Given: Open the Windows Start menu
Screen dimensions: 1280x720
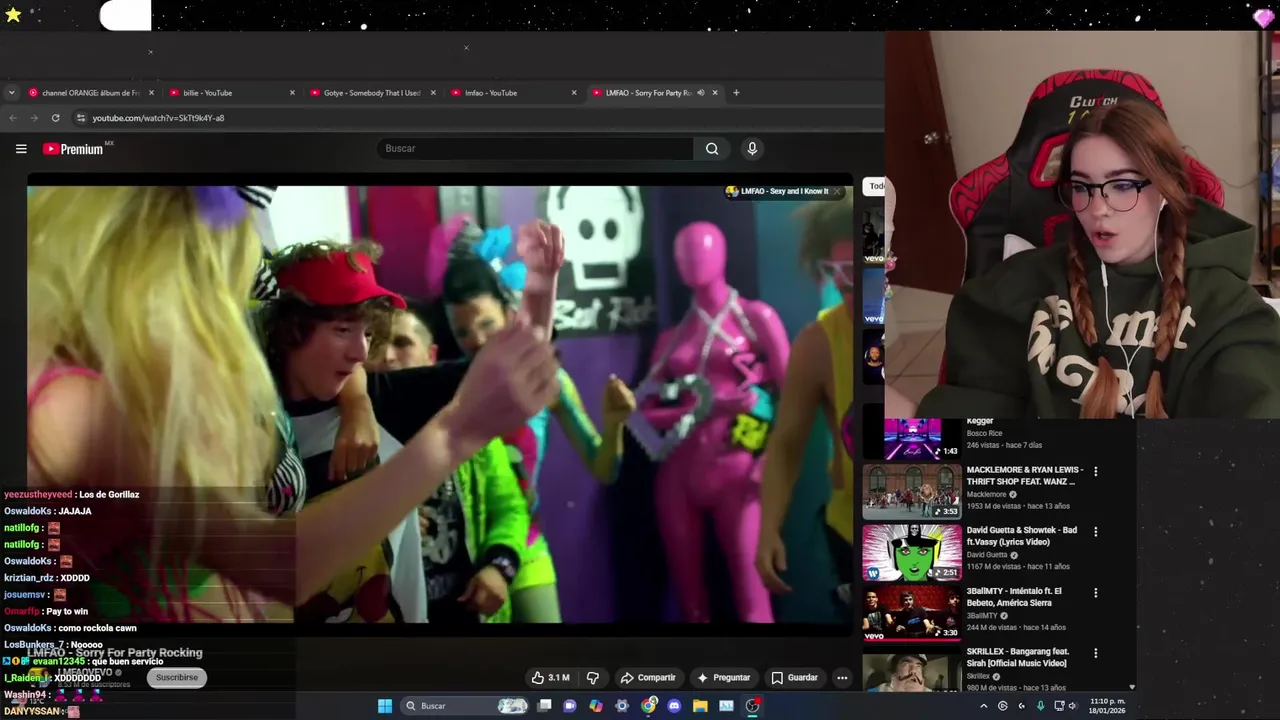Looking at the screenshot, I should pos(385,706).
